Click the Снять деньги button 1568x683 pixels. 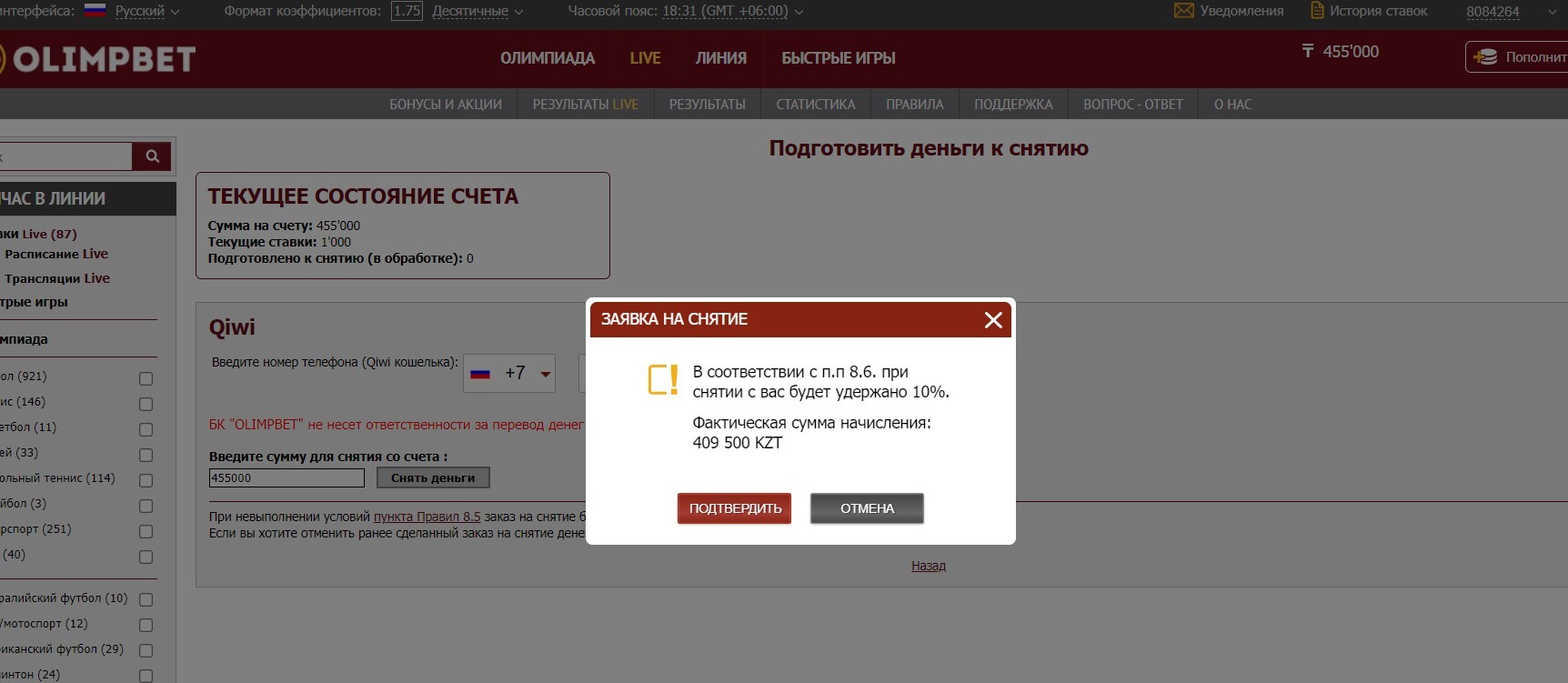point(433,477)
